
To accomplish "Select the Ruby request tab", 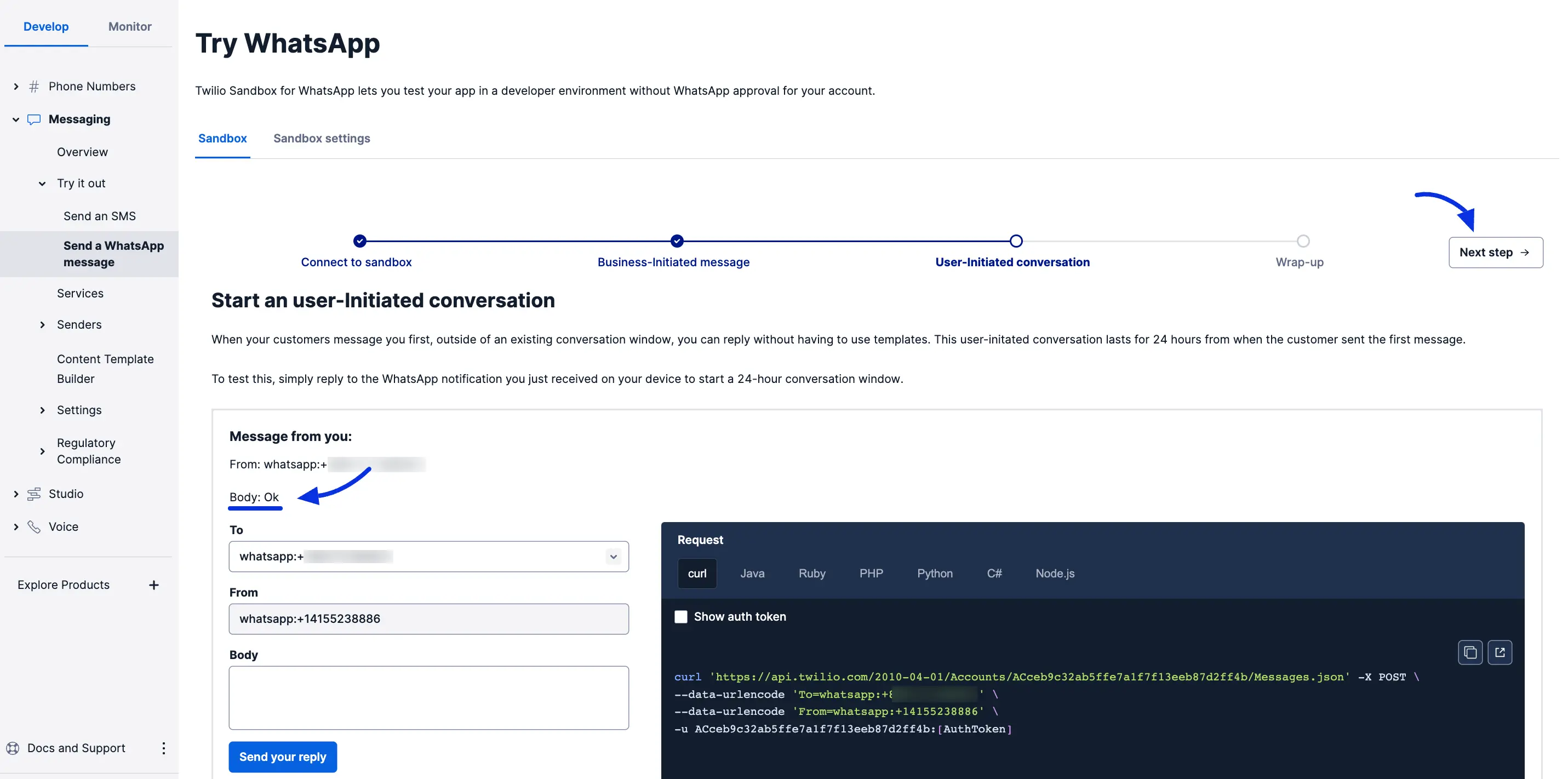I will (812, 574).
